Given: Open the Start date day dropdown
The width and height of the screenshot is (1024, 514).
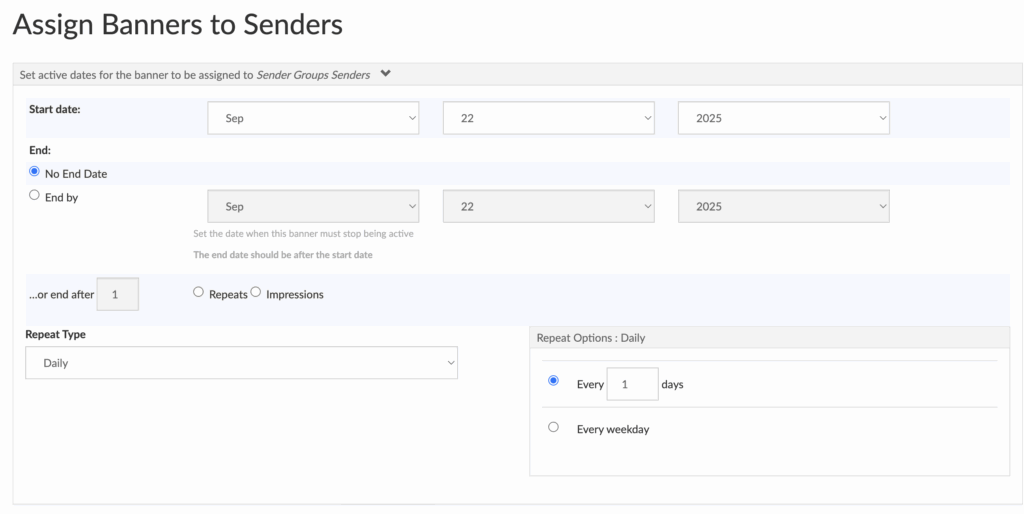Looking at the screenshot, I should 548,118.
